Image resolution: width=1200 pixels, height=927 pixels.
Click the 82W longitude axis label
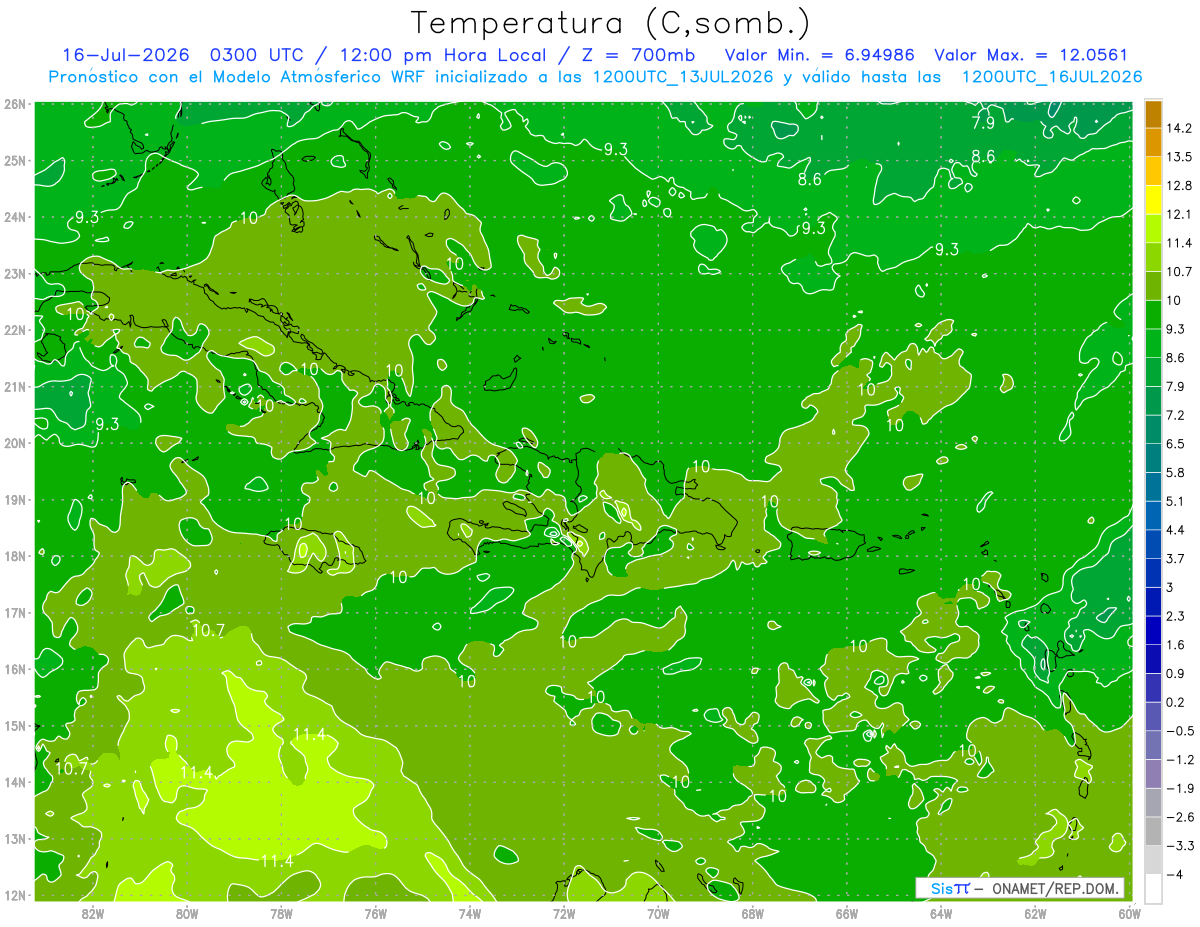tap(93, 913)
